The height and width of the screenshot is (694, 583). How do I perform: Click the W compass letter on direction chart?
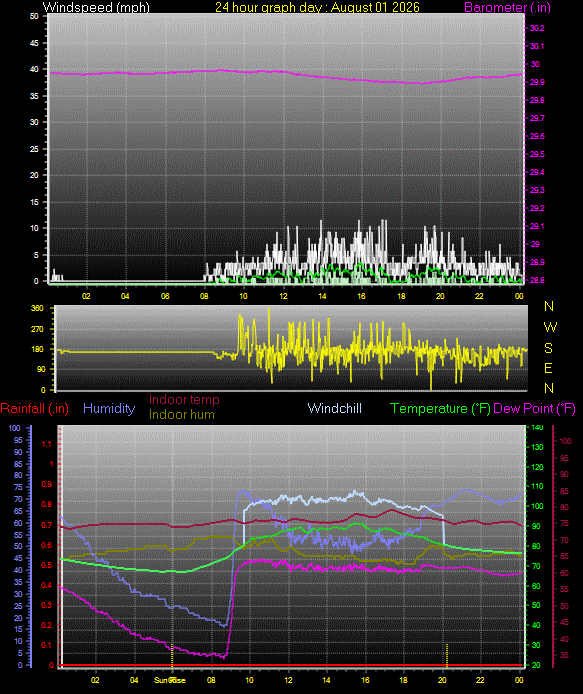pos(549,327)
